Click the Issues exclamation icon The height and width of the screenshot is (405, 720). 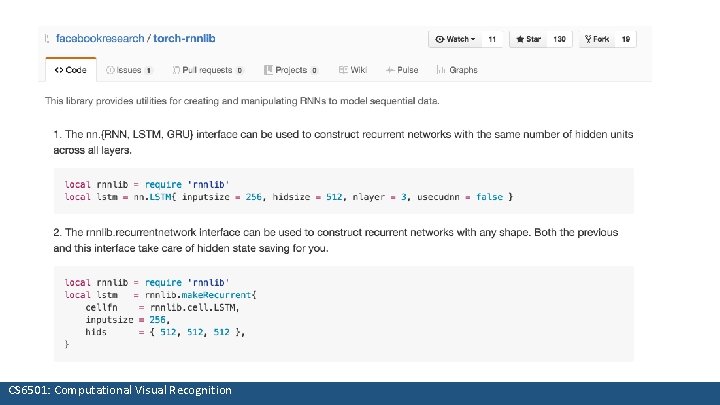[111, 70]
